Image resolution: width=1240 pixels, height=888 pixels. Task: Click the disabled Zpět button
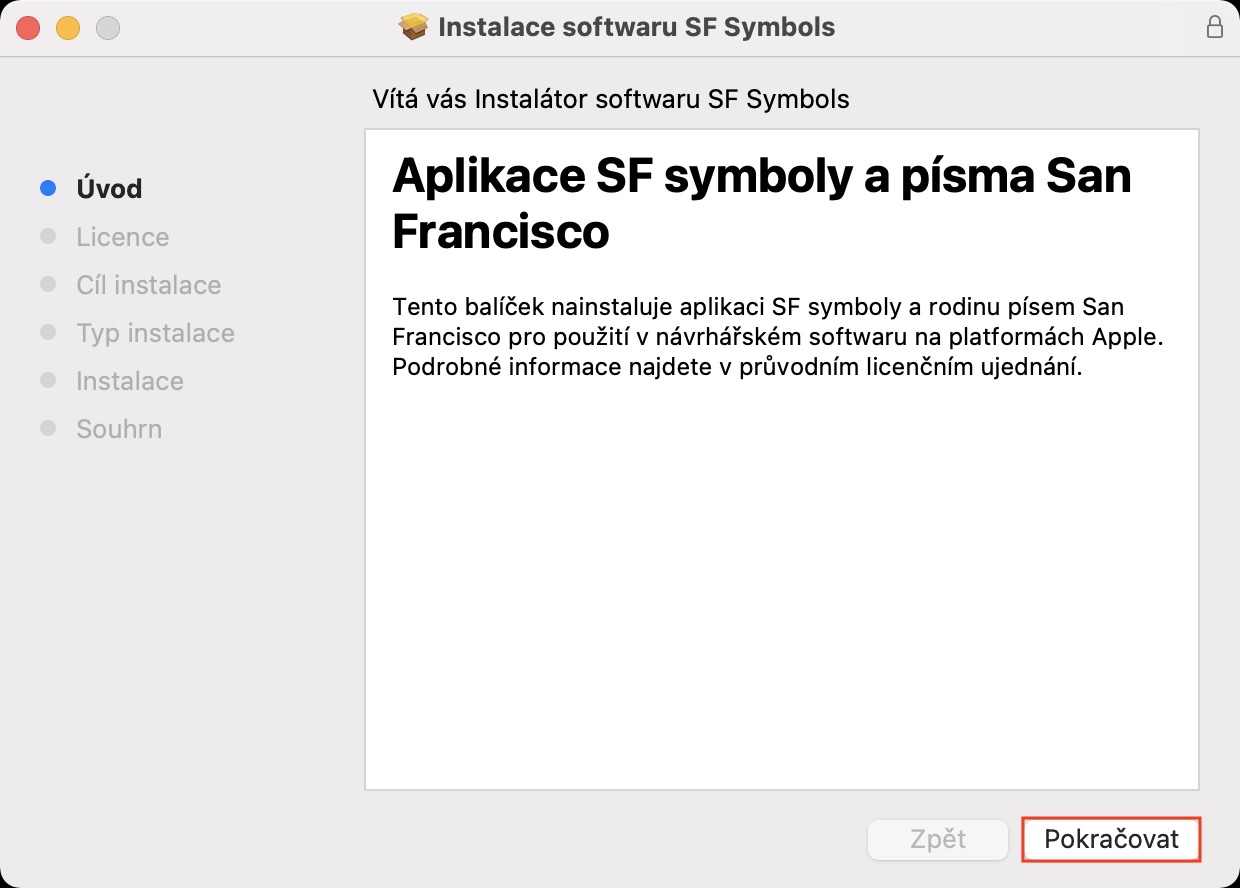[937, 840]
